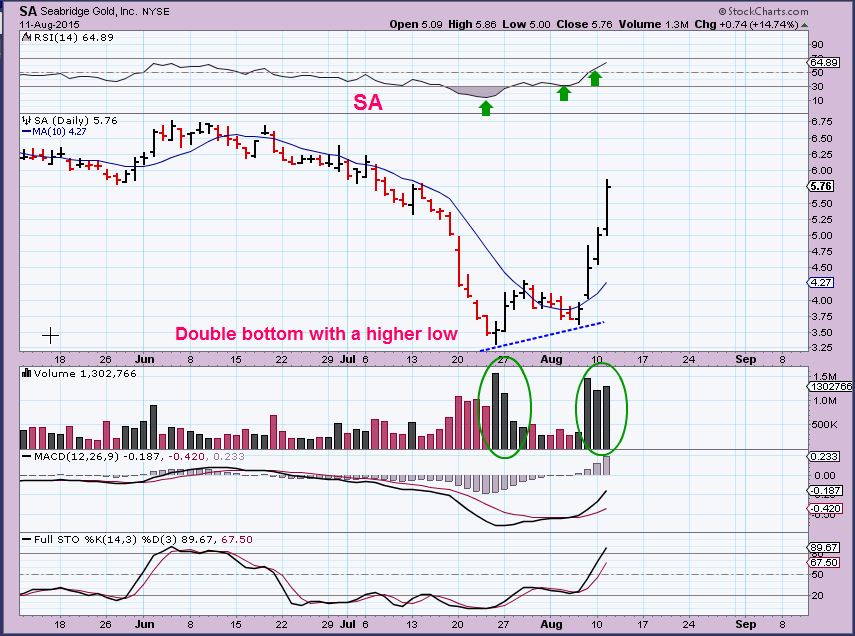
Task: Click the 64.89 RSI value tag on right axis
Action: coord(824,62)
